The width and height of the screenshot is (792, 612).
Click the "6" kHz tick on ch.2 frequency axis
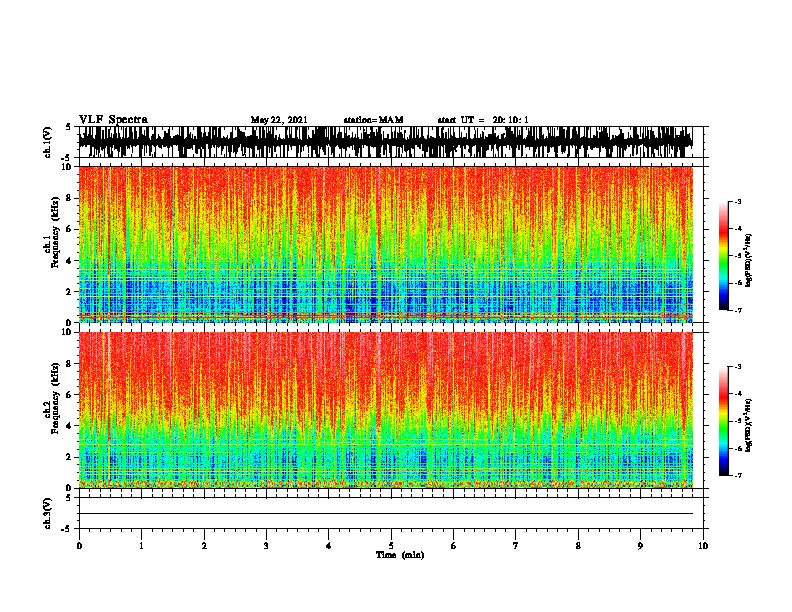pos(70,395)
